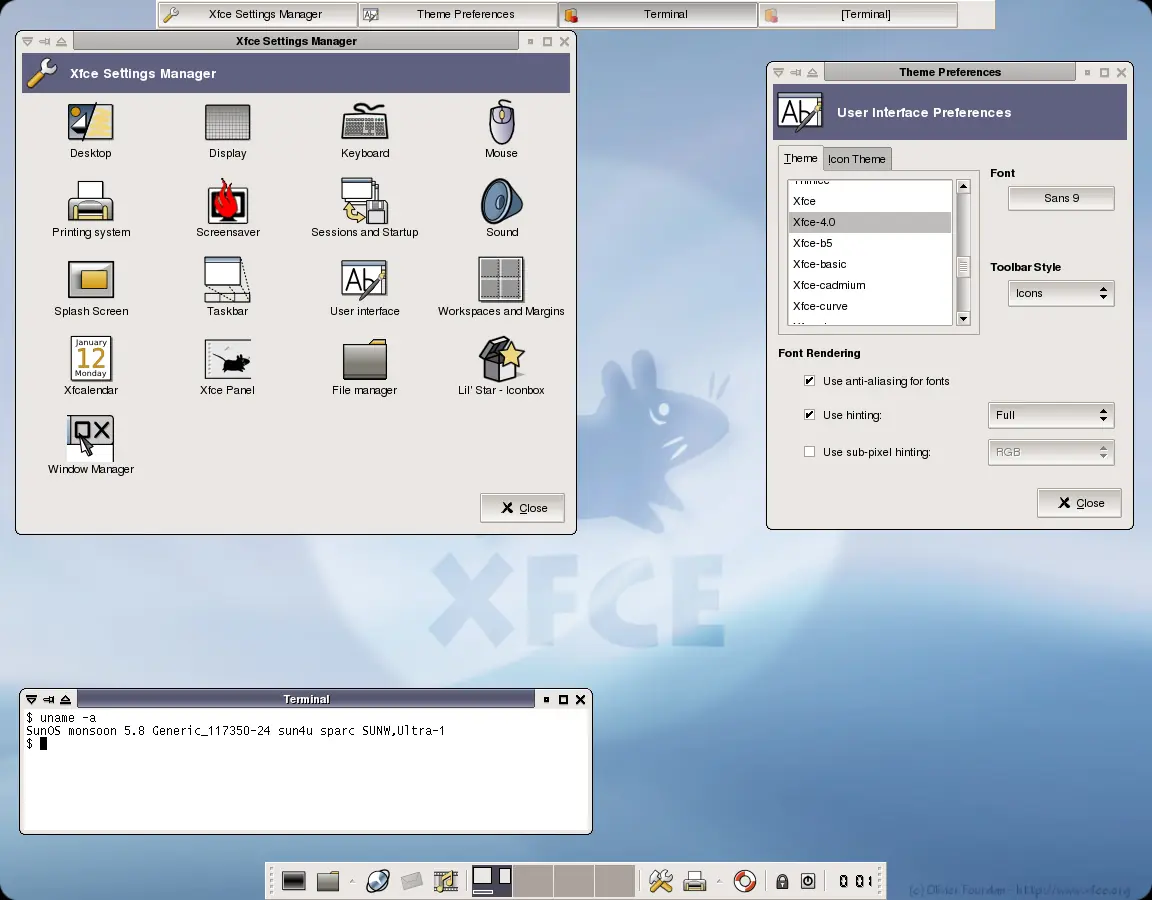Select the Xfce-4.0 theme

870,222
